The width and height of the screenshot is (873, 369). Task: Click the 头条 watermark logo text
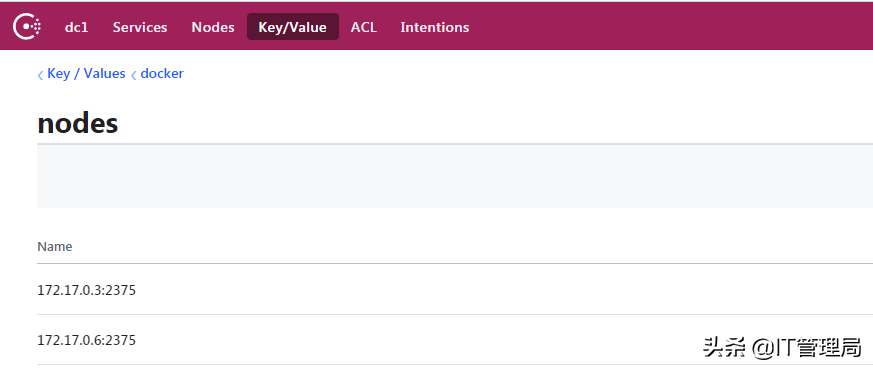click(x=724, y=347)
